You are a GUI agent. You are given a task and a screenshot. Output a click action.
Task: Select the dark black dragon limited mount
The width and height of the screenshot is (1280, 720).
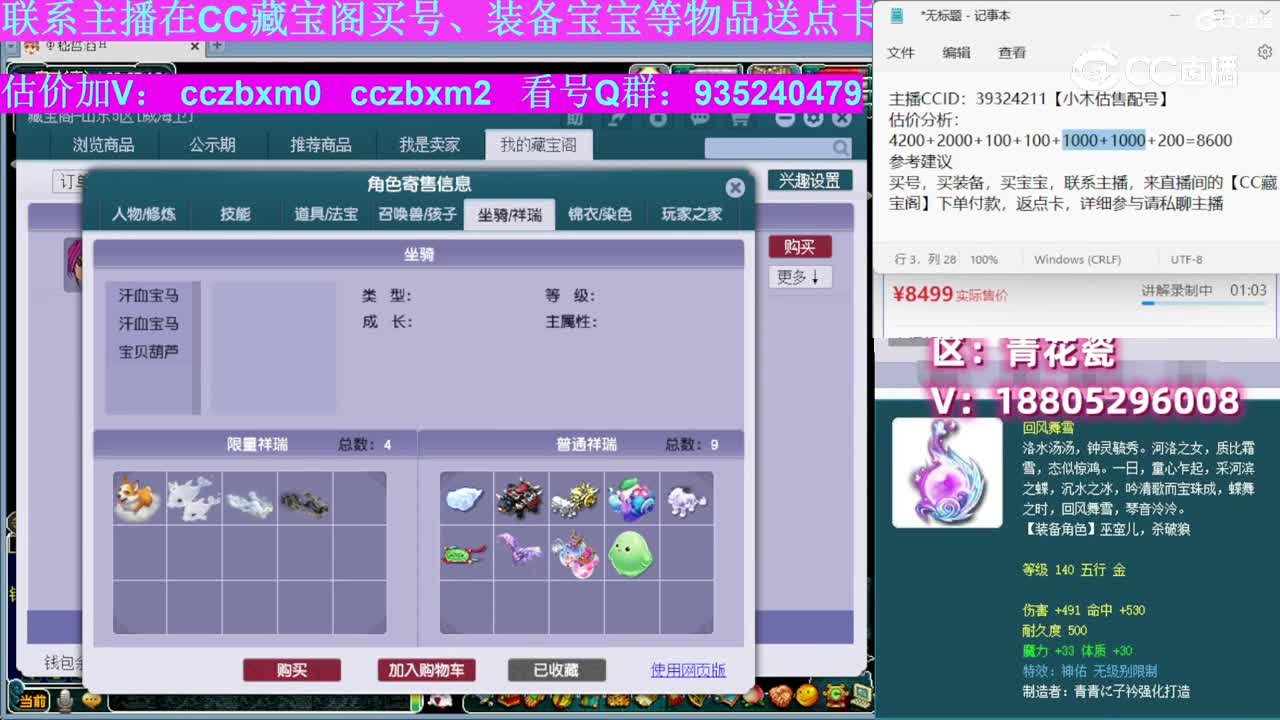click(x=303, y=498)
